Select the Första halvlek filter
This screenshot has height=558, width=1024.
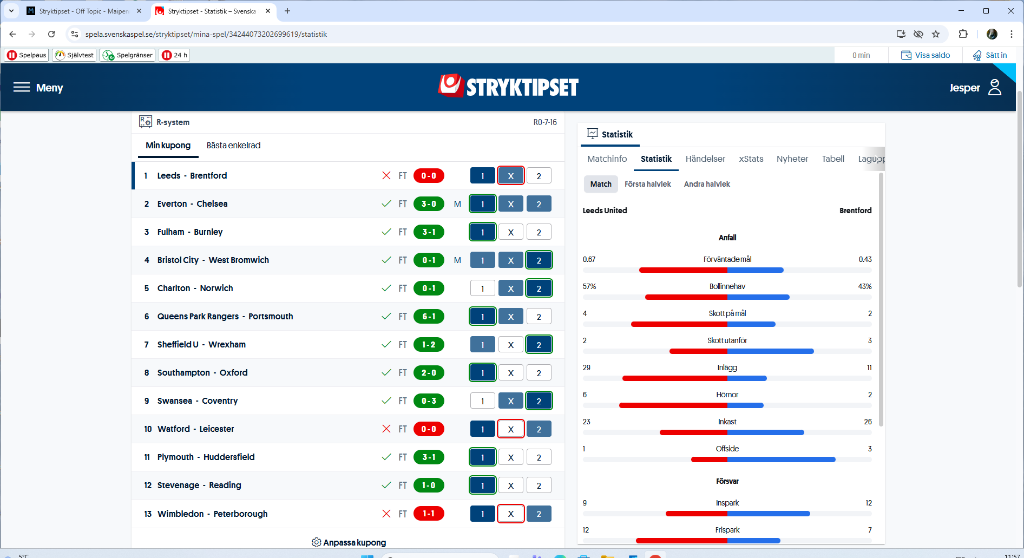pyautogui.click(x=648, y=184)
